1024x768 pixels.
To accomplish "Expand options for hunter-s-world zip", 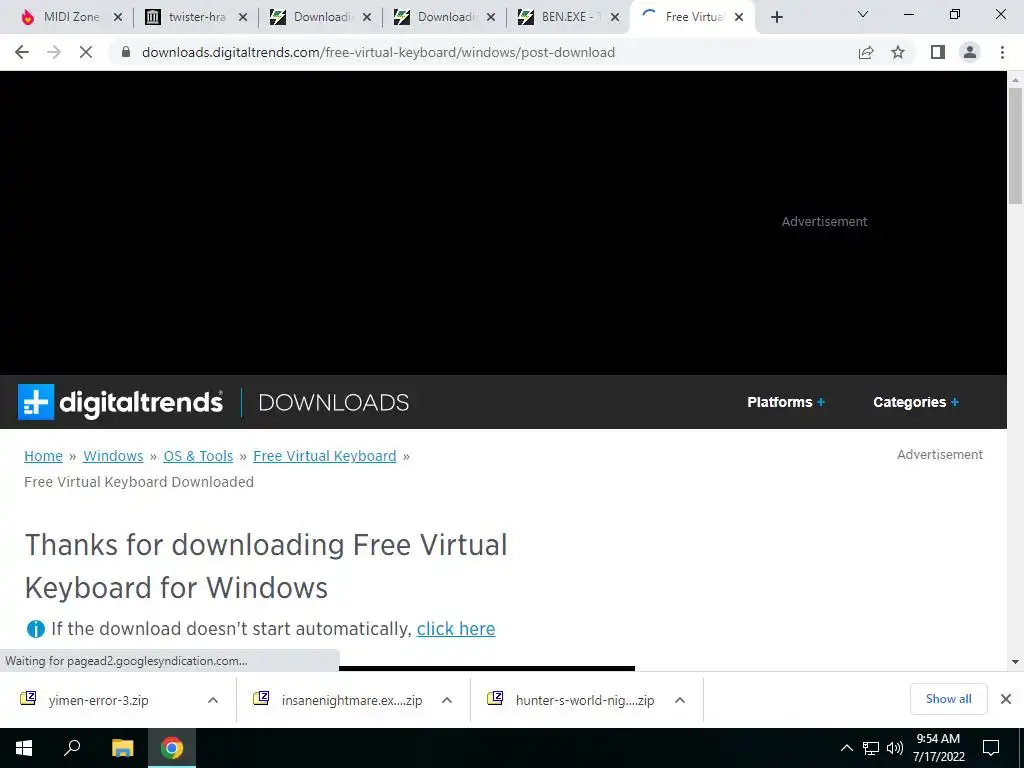I will [x=680, y=700].
